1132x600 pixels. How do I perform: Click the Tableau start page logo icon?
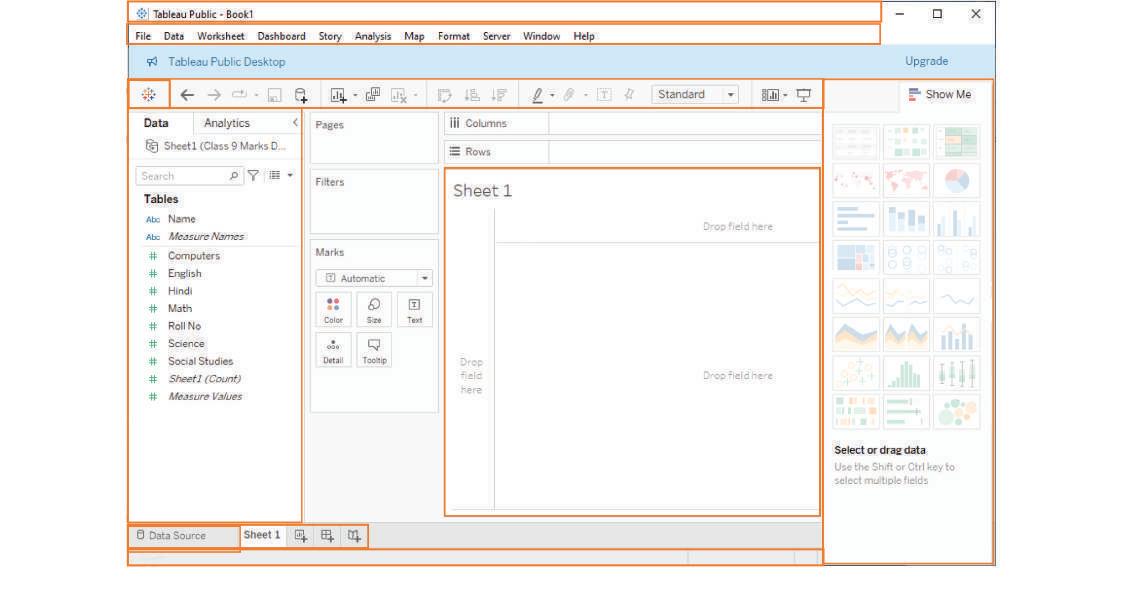click(x=149, y=95)
